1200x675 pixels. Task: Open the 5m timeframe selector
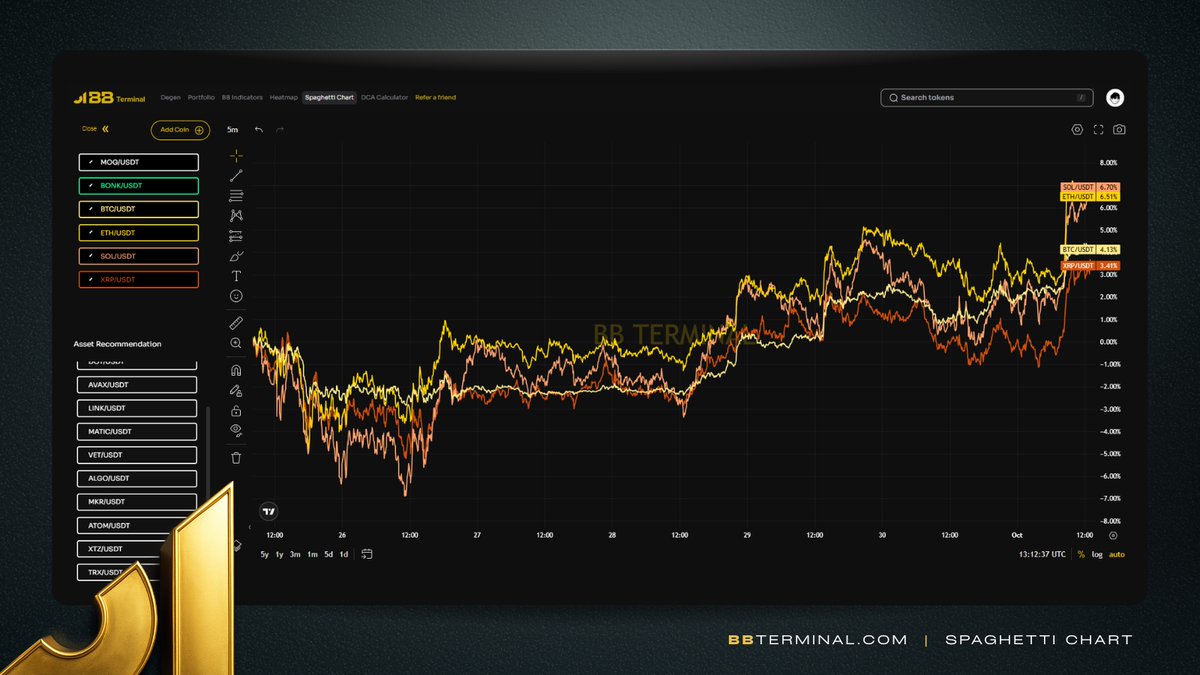point(232,129)
